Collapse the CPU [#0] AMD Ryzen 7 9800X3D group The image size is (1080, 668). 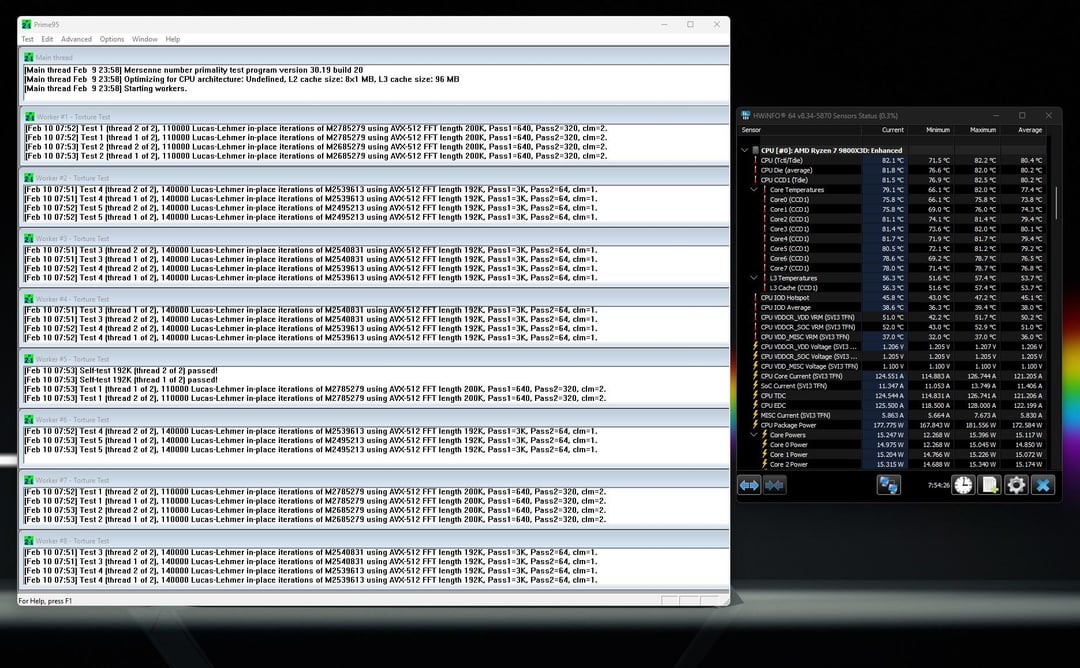(744, 150)
